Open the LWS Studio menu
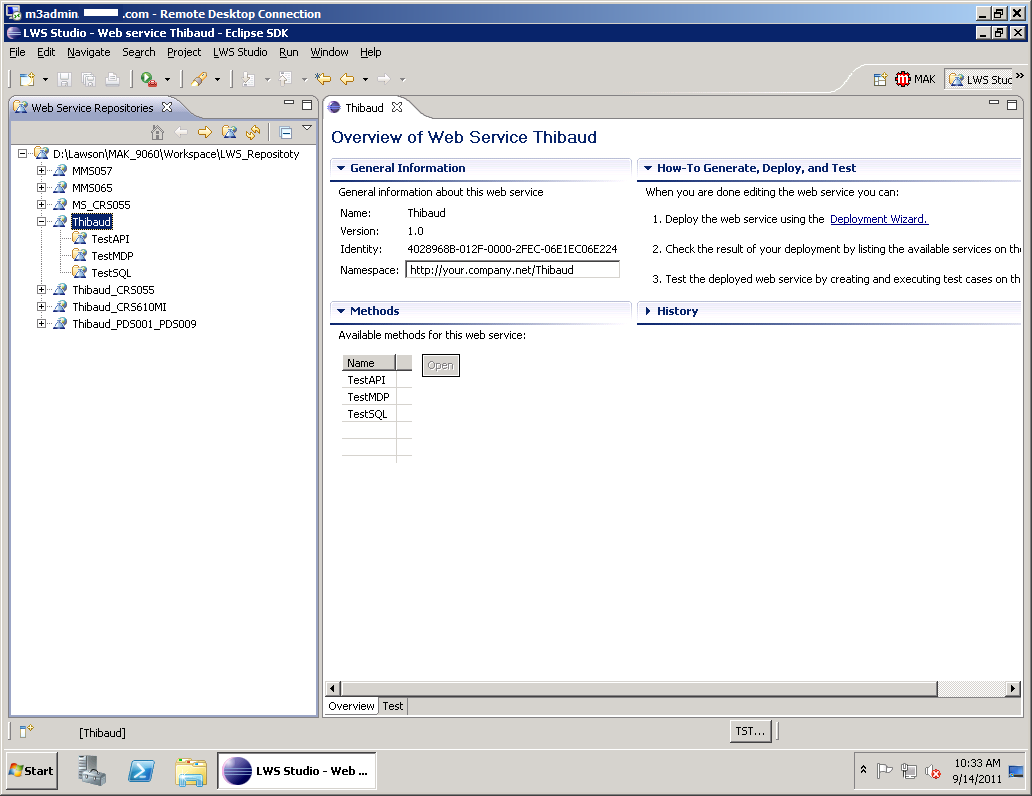The image size is (1032, 796). pos(240,52)
